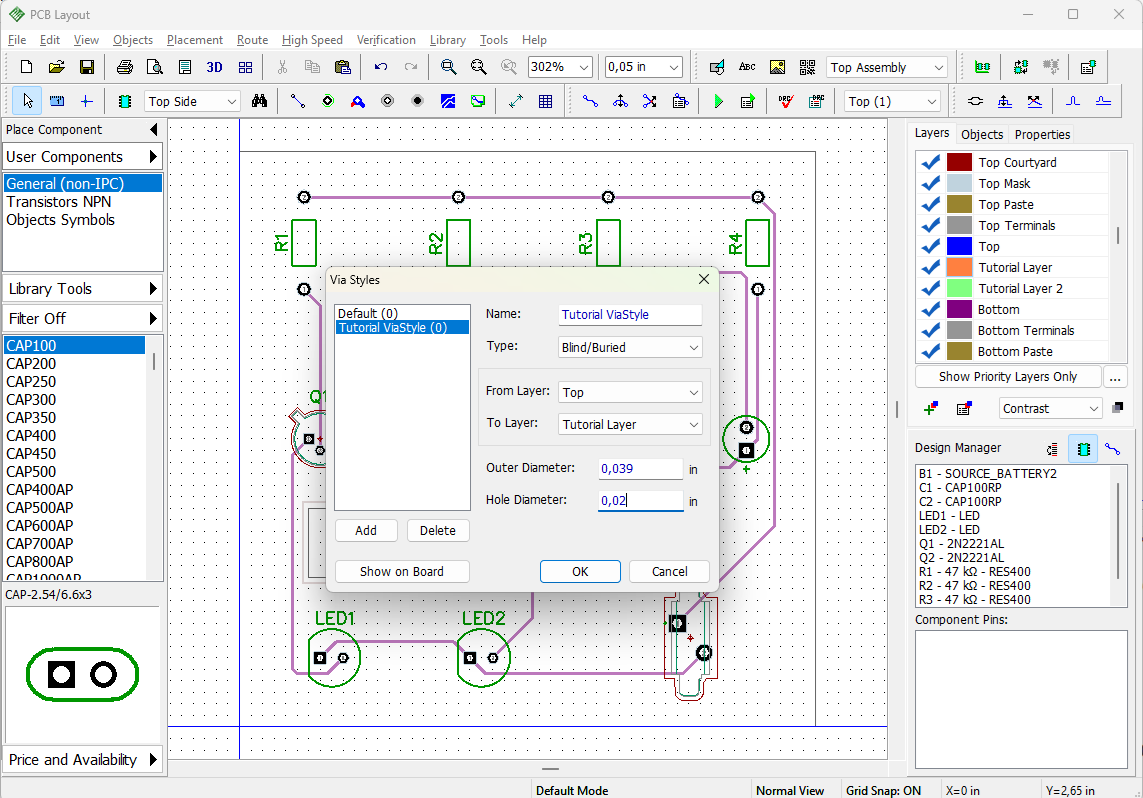Click the Undo arrow icon
The width and height of the screenshot is (1143, 798).
click(381, 67)
